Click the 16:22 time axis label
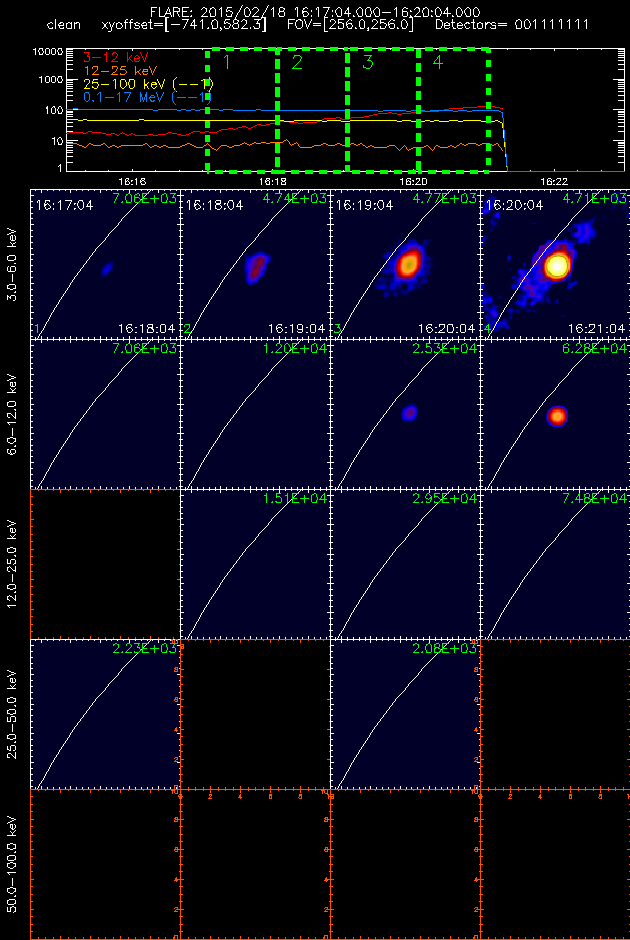The height and width of the screenshot is (940, 630). coord(553,180)
